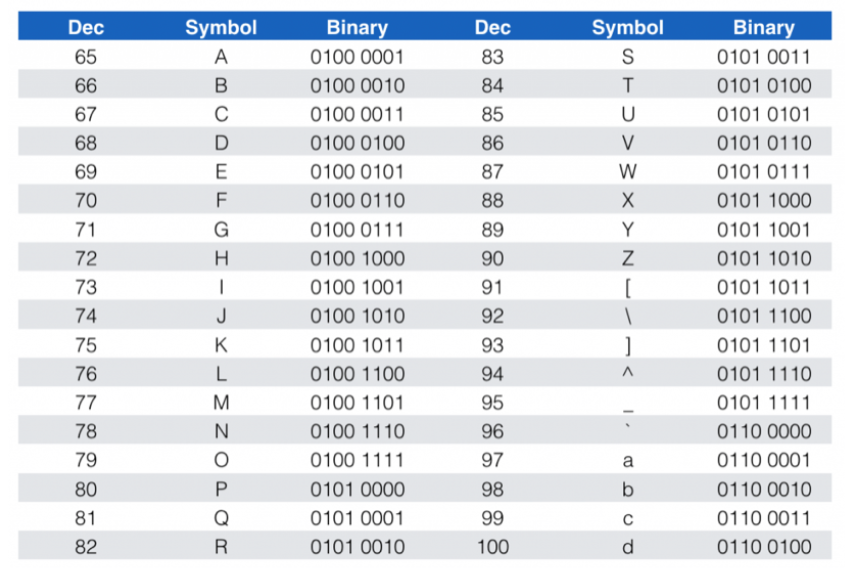This screenshot has width=862, height=582.
Task: Select the decimal value 72 cell
Action: [86, 259]
